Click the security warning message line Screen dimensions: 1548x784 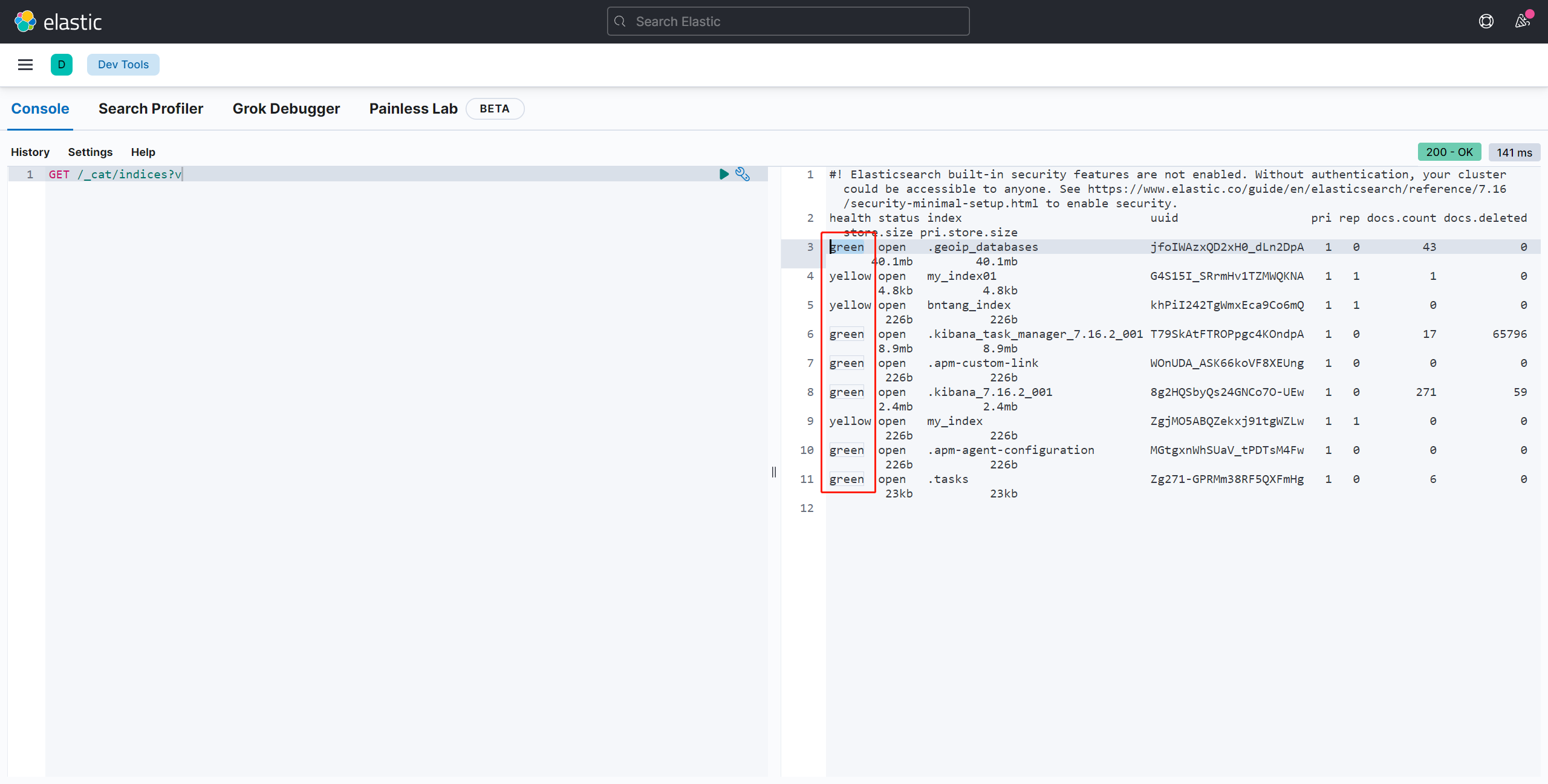[1167, 189]
